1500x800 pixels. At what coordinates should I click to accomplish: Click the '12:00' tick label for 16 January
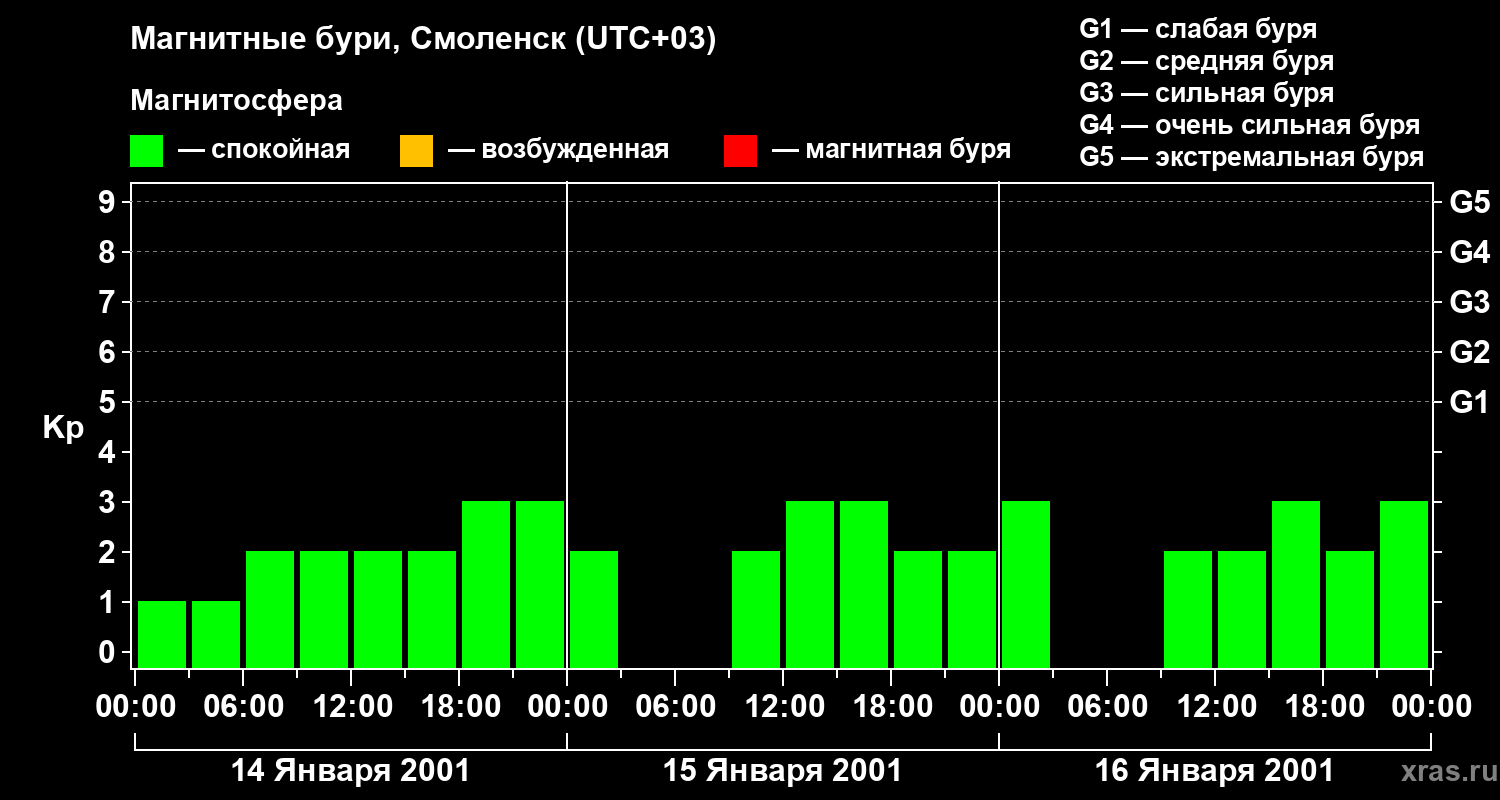(x=1215, y=707)
